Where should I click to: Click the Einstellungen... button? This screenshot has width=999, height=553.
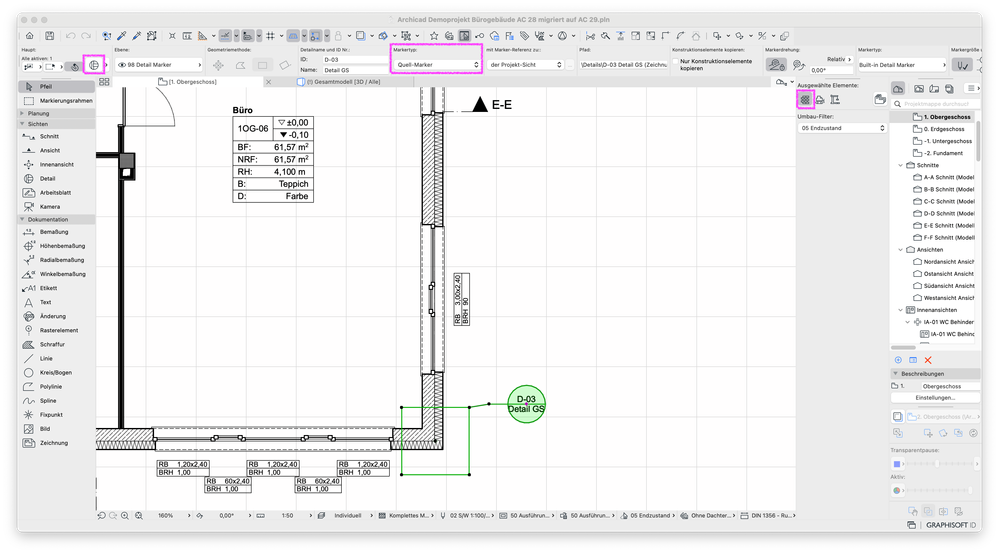tap(937, 397)
